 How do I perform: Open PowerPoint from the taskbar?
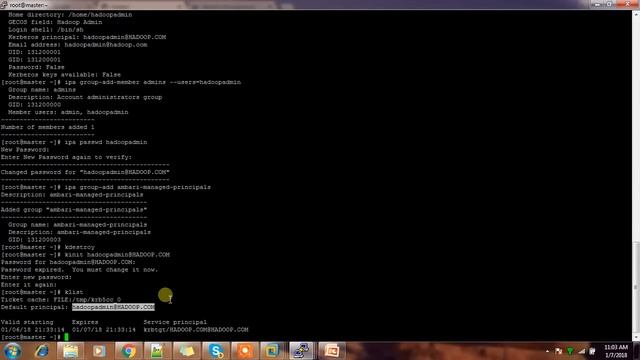coord(331,351)
